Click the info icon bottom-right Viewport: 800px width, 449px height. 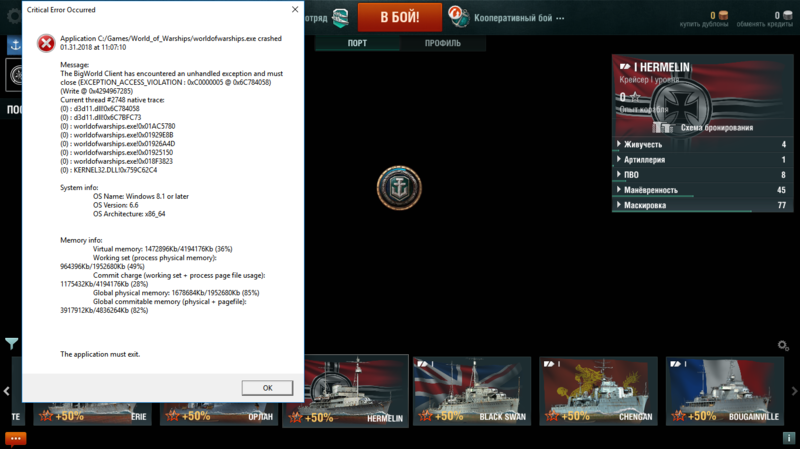tap(789, 438)
